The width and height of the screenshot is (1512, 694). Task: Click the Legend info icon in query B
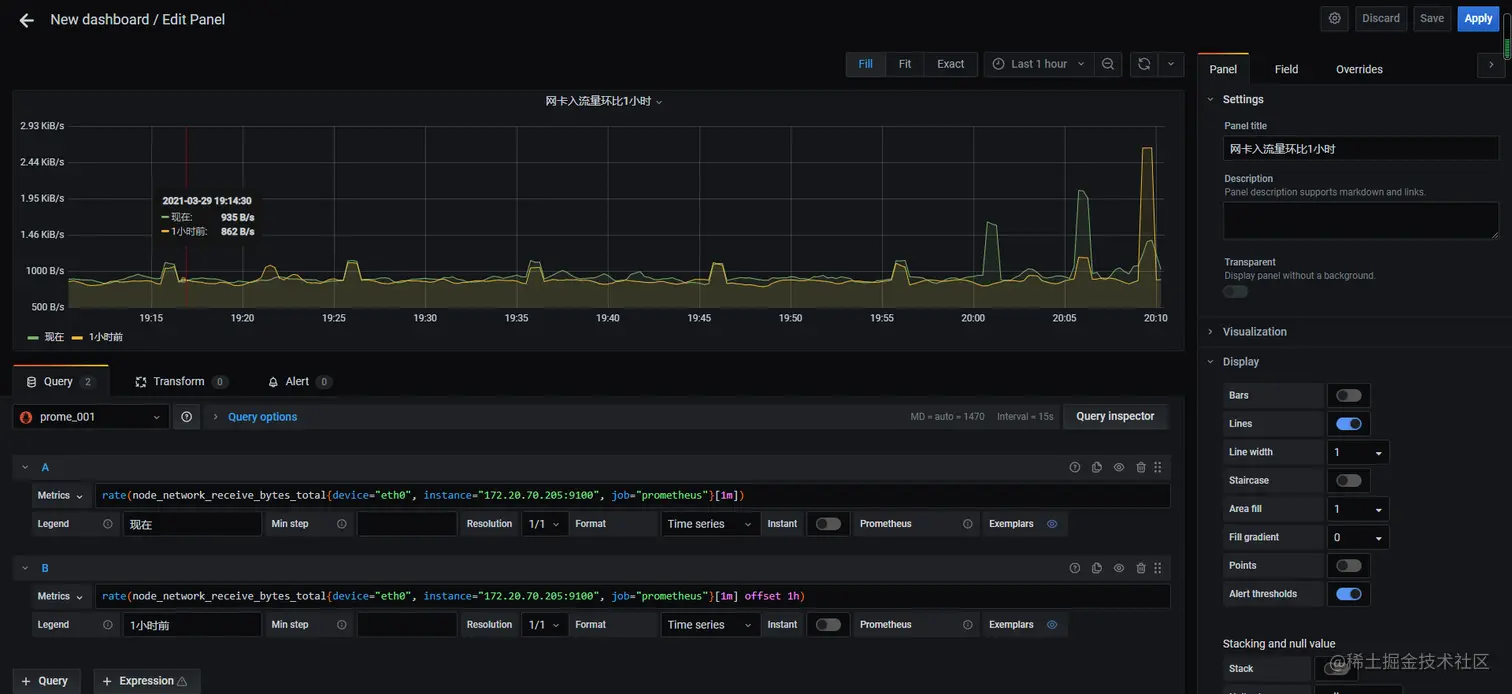[108, 625]
